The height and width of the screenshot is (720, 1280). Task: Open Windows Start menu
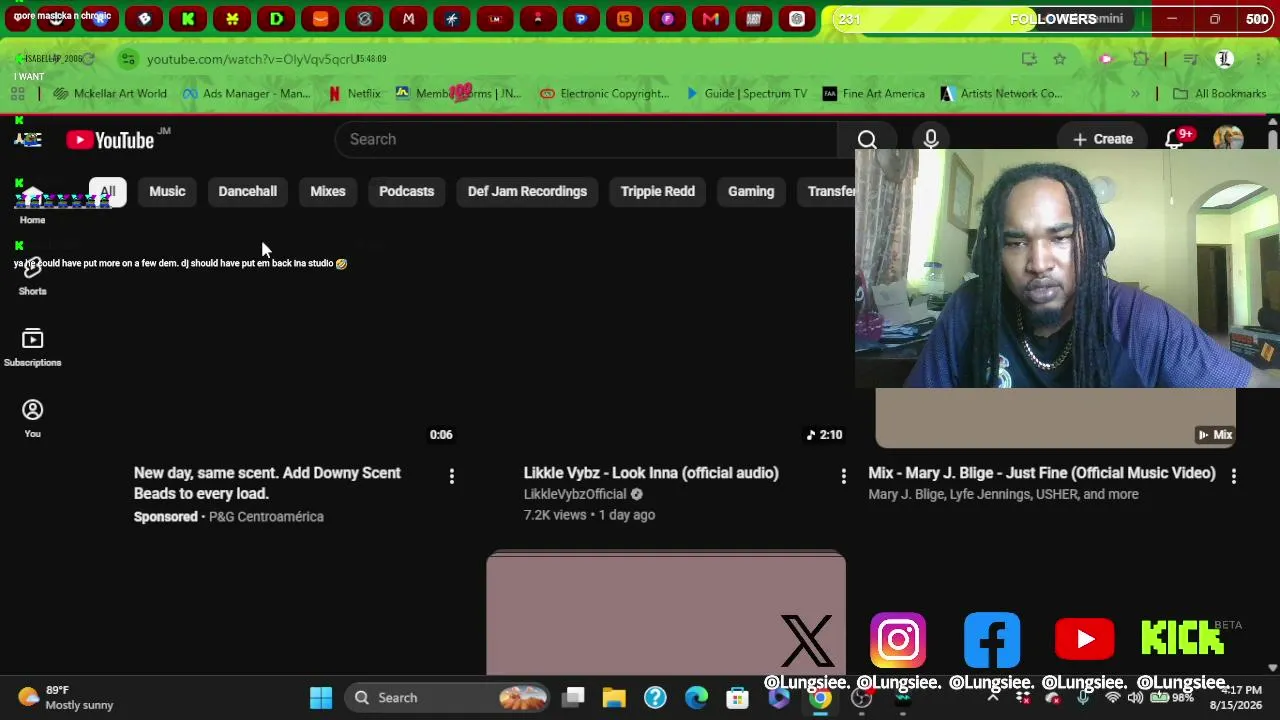point(321,698)
